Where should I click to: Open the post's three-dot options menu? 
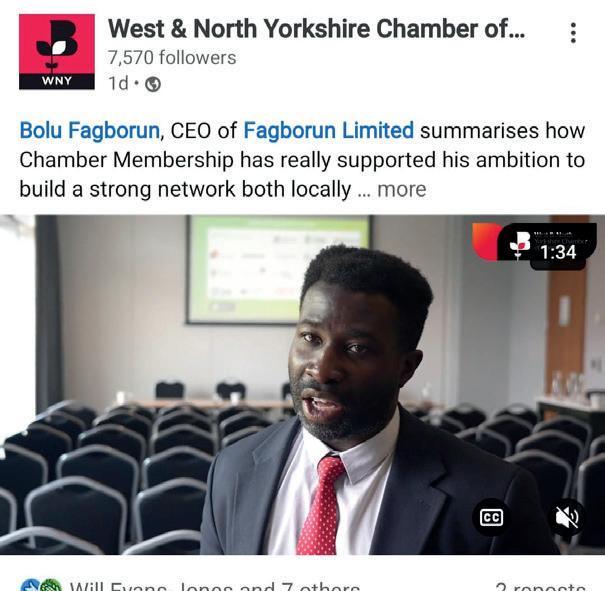point(573,32)
